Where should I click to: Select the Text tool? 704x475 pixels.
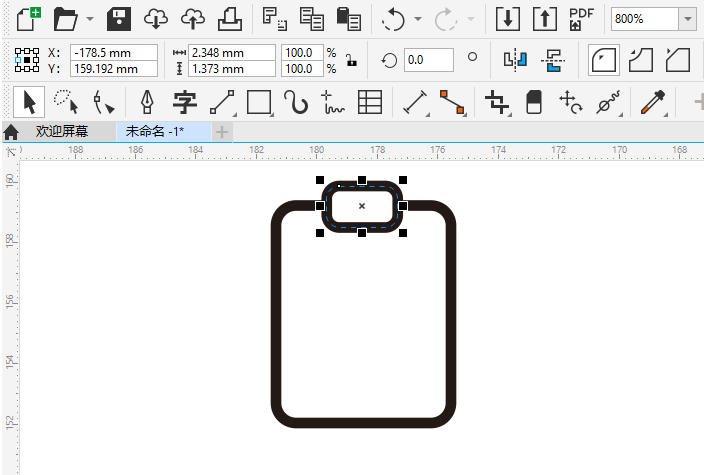[185, 102]
